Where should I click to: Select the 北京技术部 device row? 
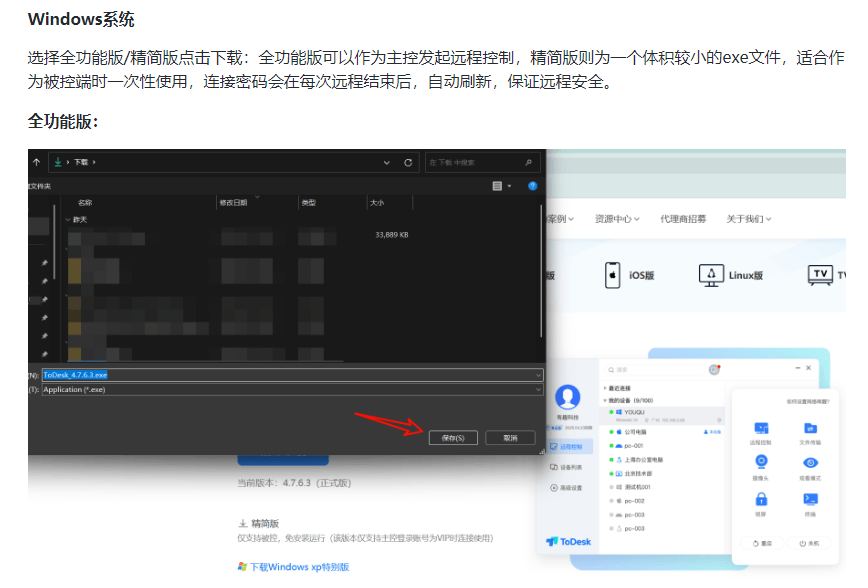click(x=663, y=473)
